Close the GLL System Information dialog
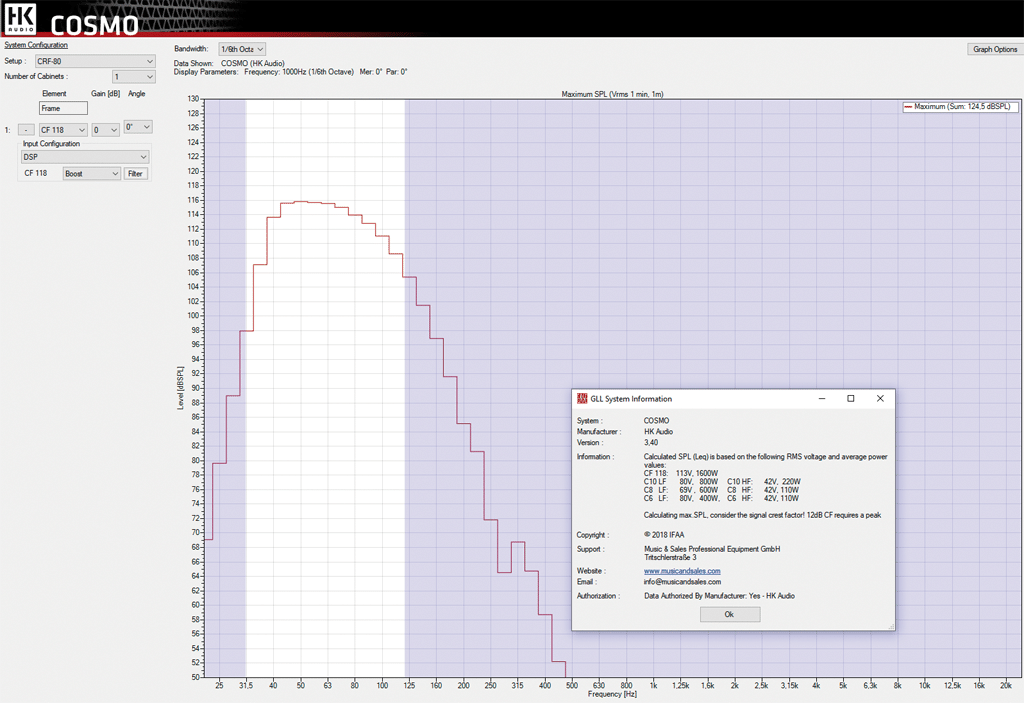This screenshot has height=703, width=1024. (880, 398)
